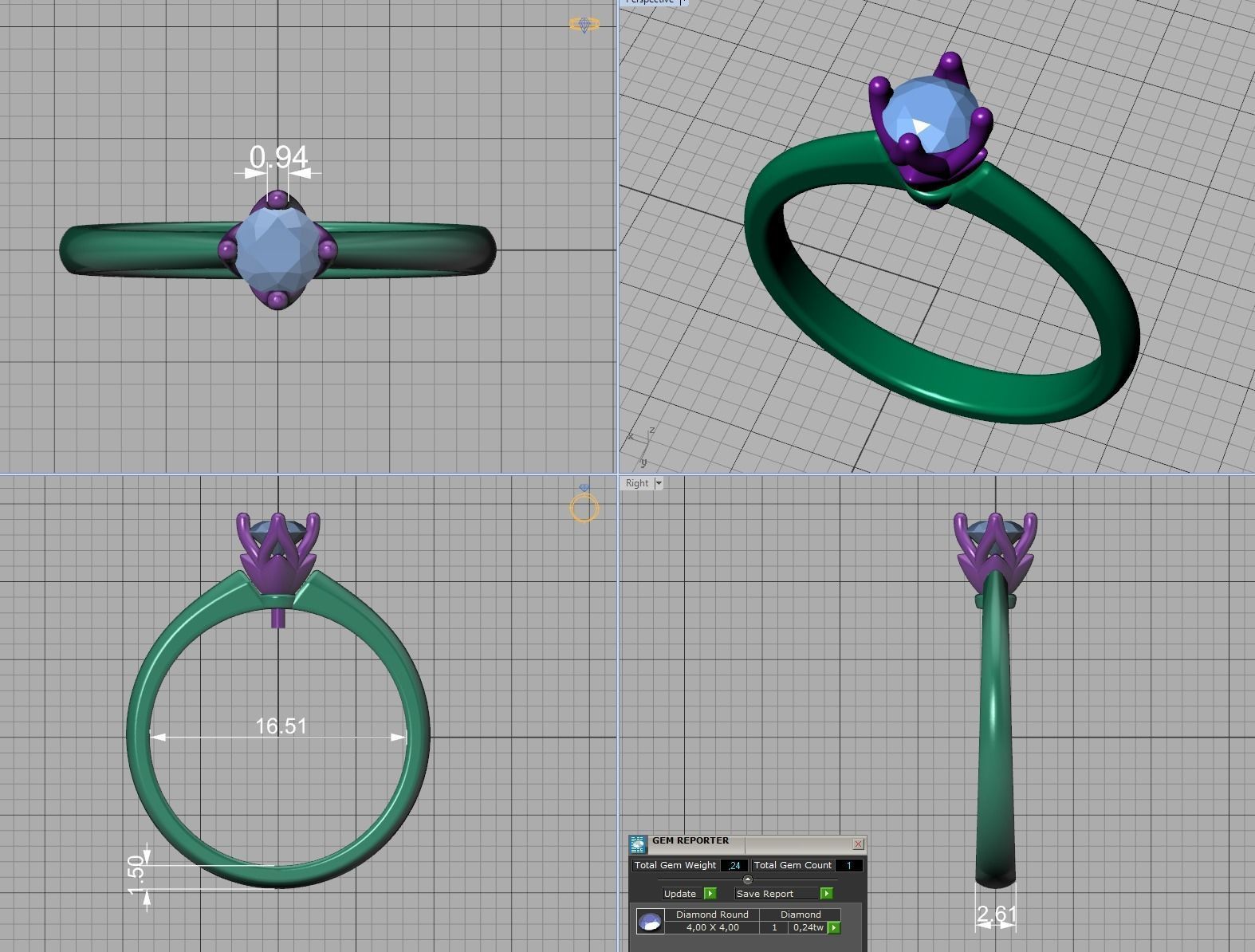Select the Diamond Round gem thumbnail

pyautogui.click(x=650, y=922)
